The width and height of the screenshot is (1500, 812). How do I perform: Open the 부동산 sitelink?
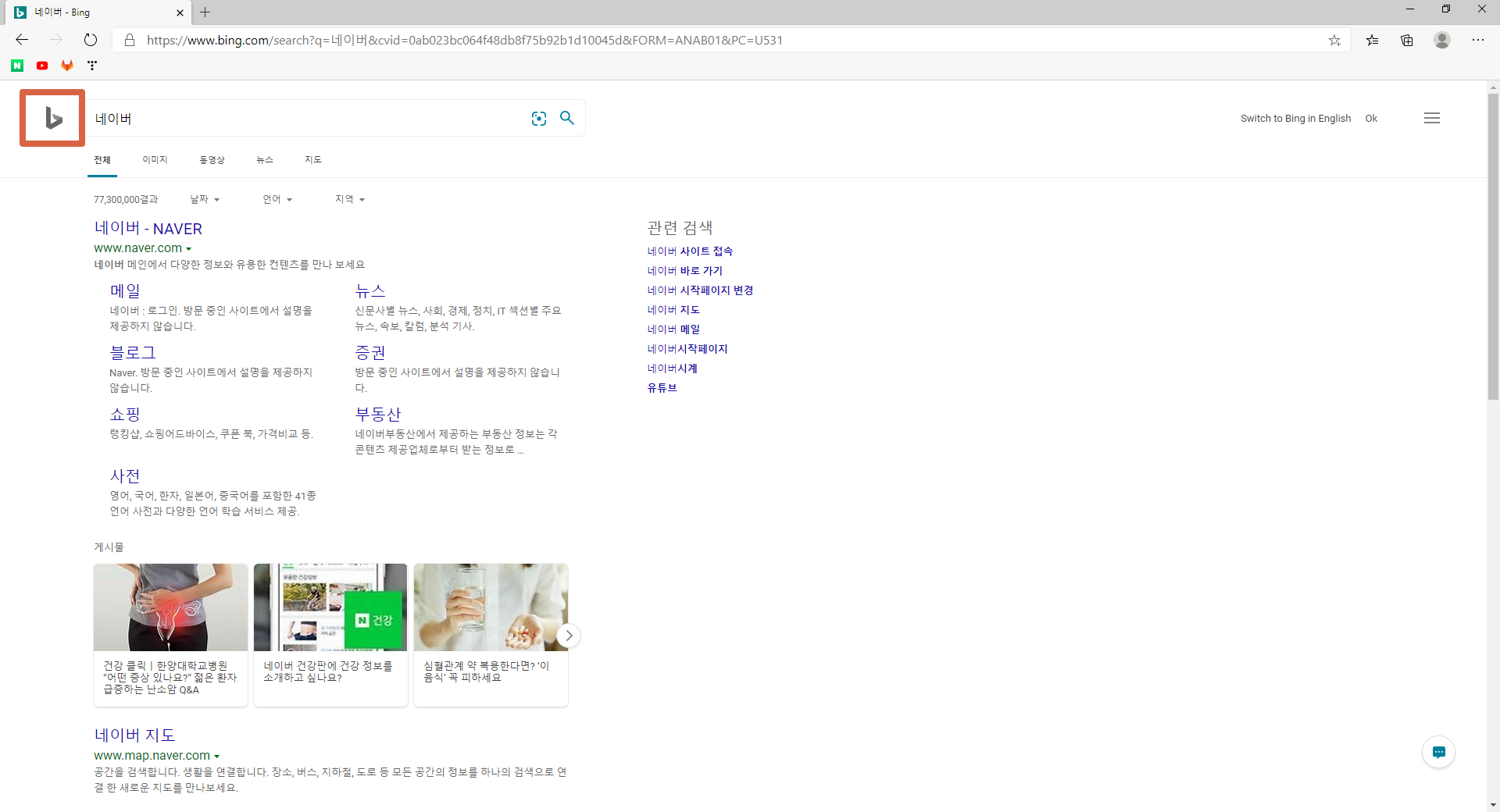pos(378,415)
